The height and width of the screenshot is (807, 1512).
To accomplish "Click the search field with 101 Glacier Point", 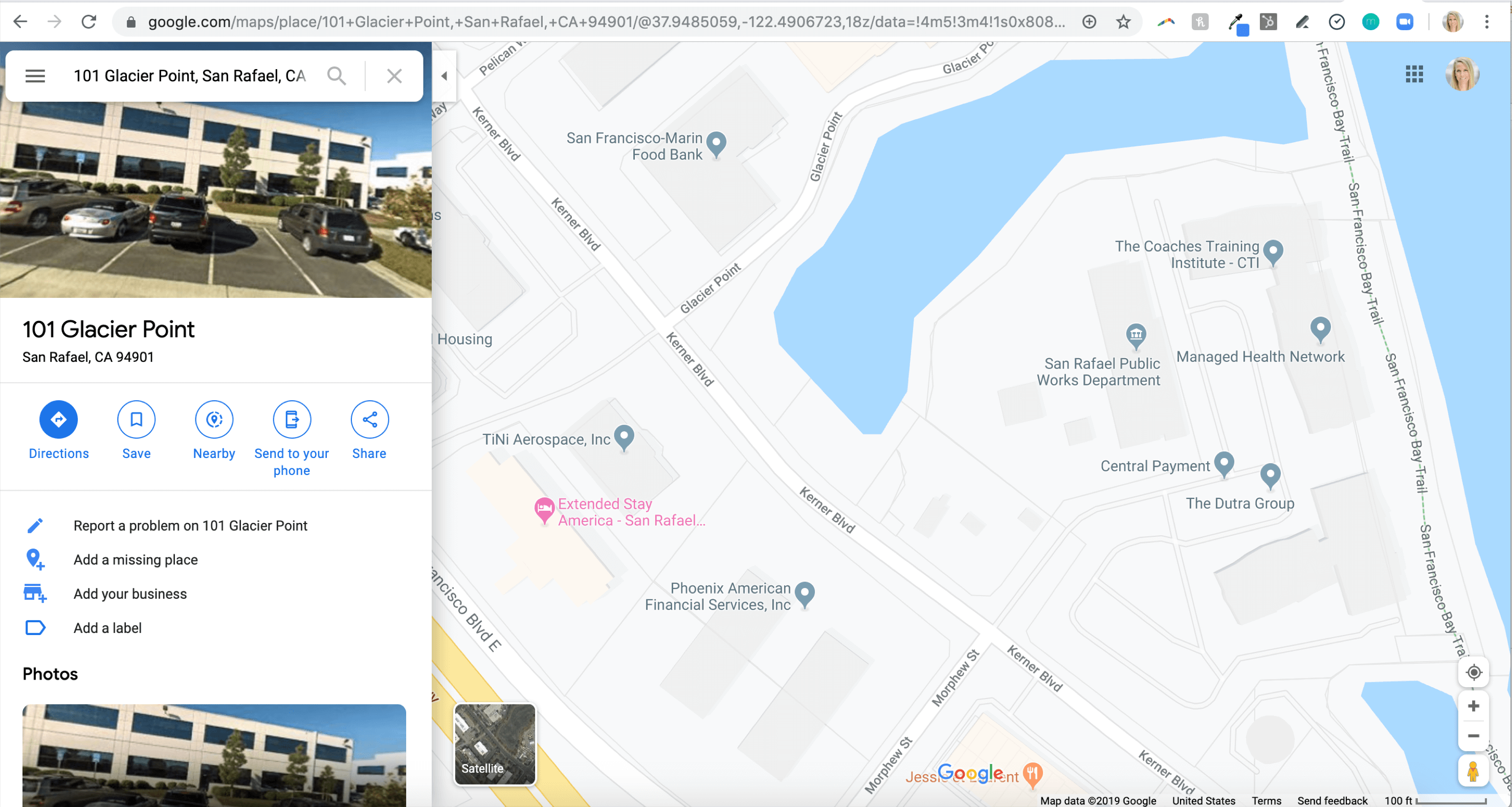I will 189,76.
